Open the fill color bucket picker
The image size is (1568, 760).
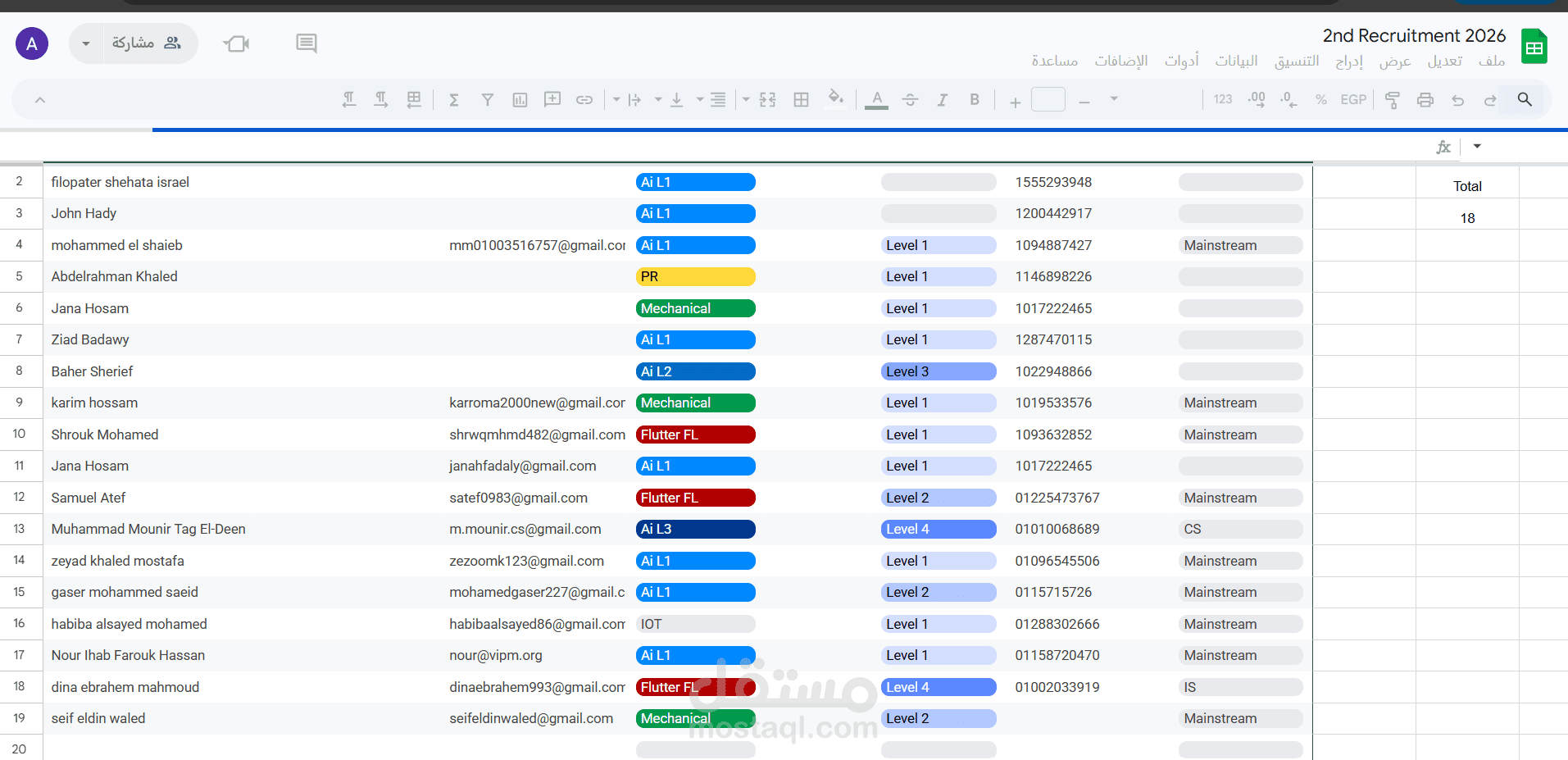pos(835,98)
